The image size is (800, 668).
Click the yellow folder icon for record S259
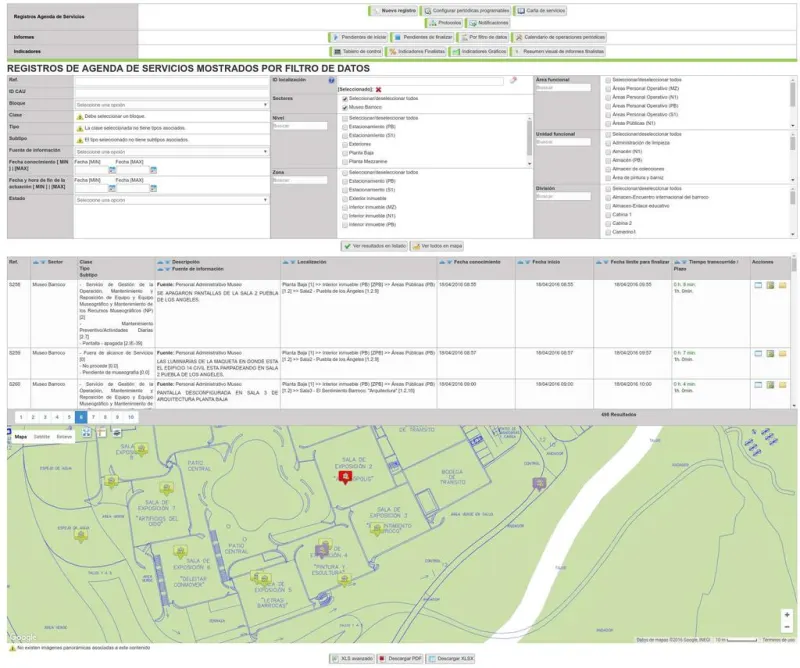click(x=783, y=354)
